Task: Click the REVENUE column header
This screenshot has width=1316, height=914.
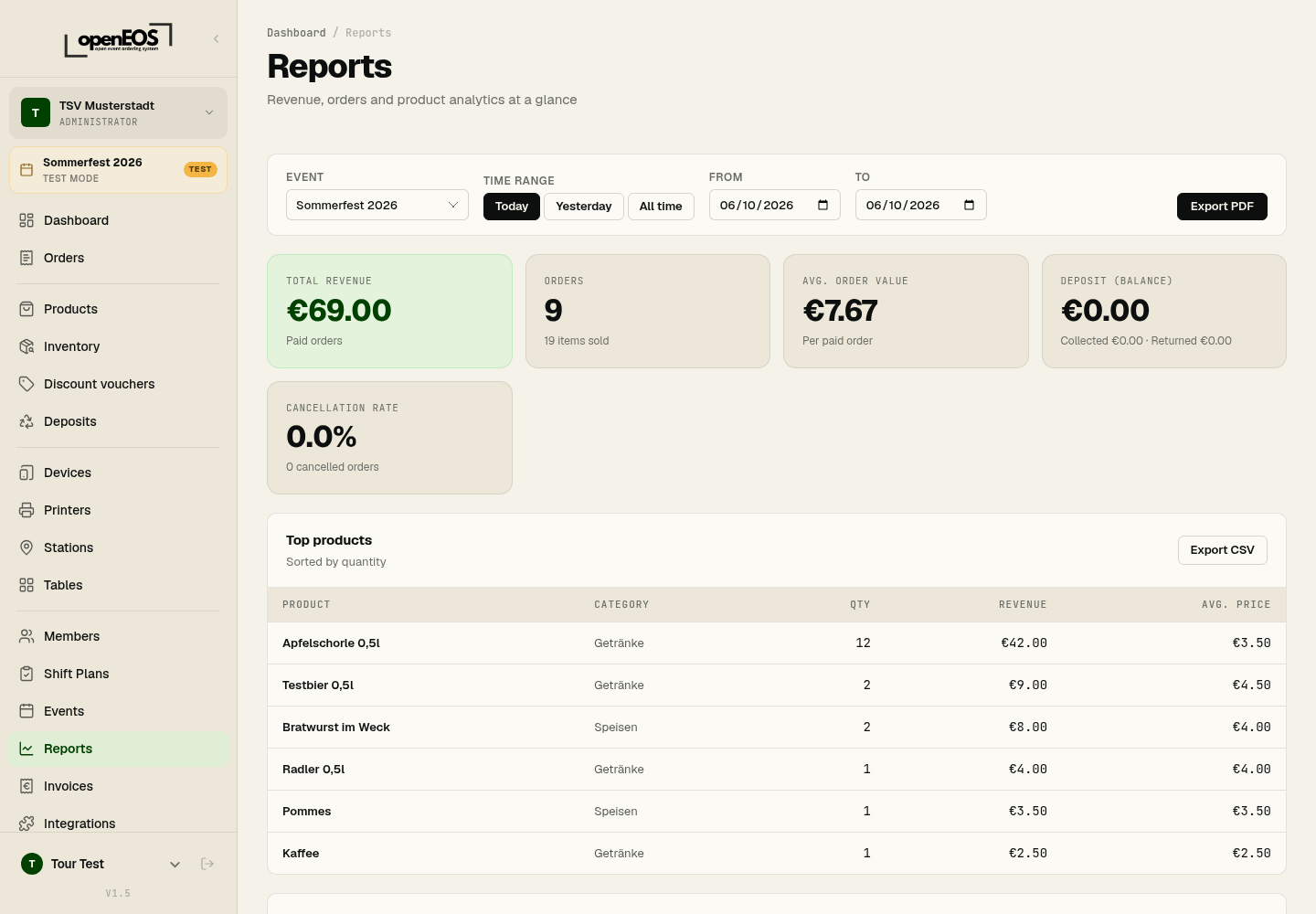Action: pyautogui.click(x=1023, y=605)
